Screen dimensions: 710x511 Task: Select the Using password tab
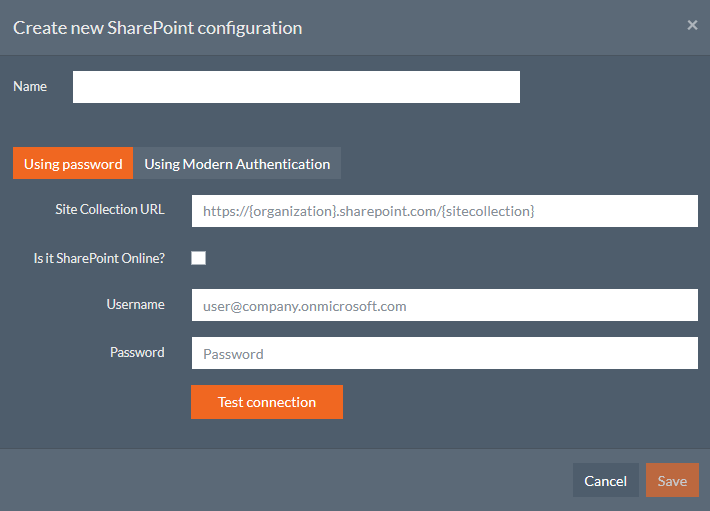click(73, 163)
